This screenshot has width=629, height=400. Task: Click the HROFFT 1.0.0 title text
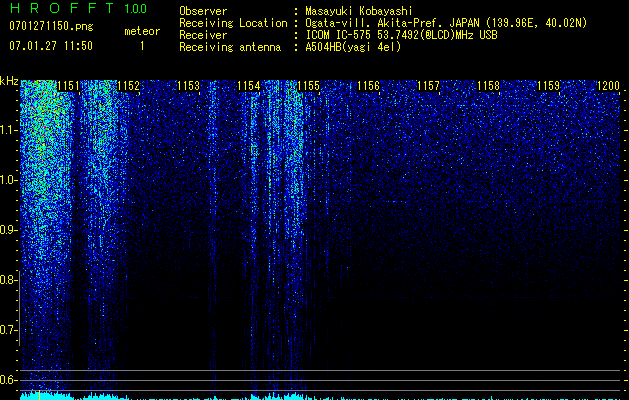[x=78, y=8]
